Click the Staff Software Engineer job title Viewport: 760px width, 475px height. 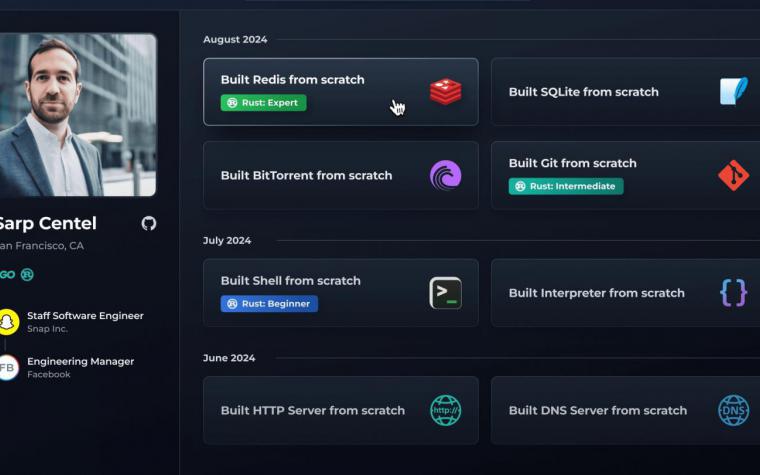coord(85,316)
